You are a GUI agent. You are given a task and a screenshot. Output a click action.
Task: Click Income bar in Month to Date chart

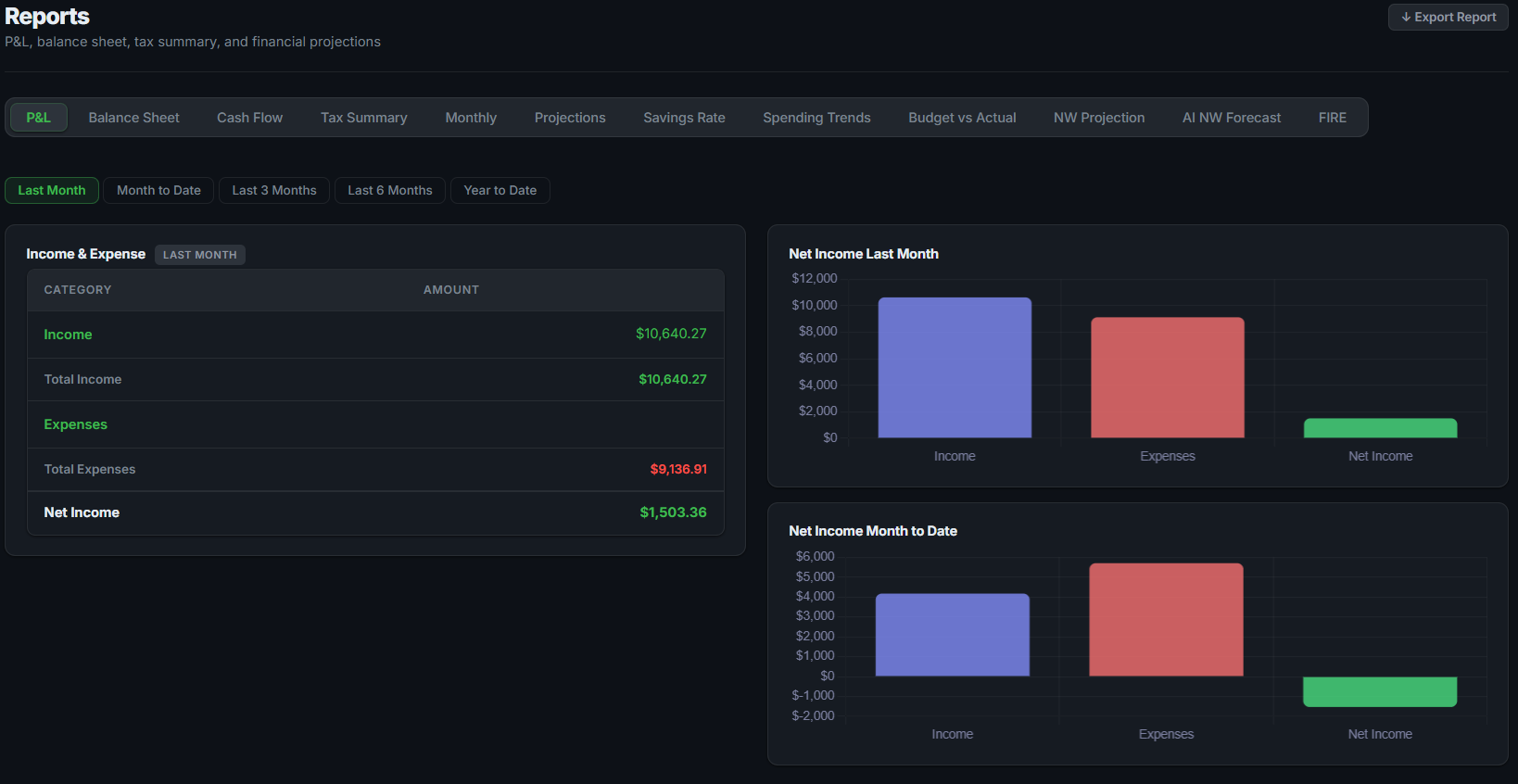[x=953, y=635]
